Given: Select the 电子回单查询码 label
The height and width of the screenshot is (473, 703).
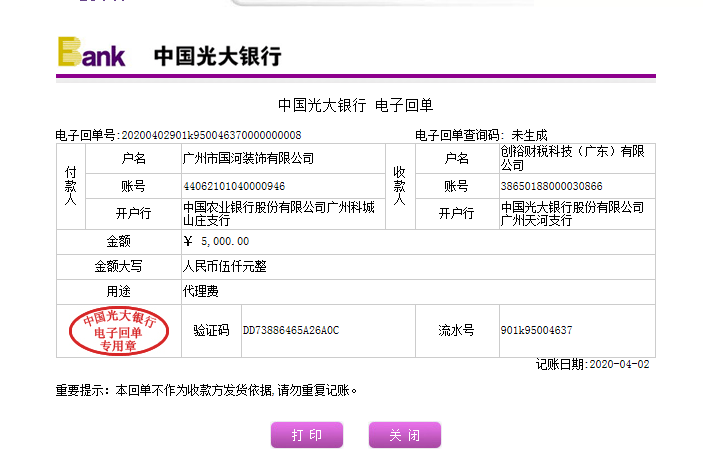Looking at the screenshot, I should tap(460, 135).
